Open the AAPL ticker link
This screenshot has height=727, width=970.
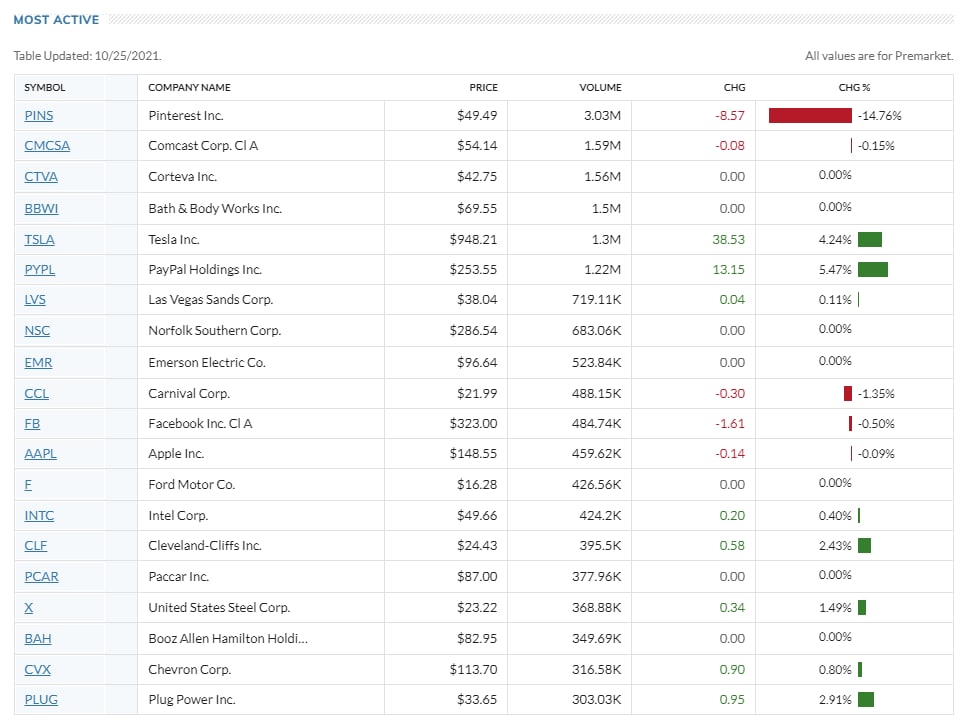click(x=40, y=454)
